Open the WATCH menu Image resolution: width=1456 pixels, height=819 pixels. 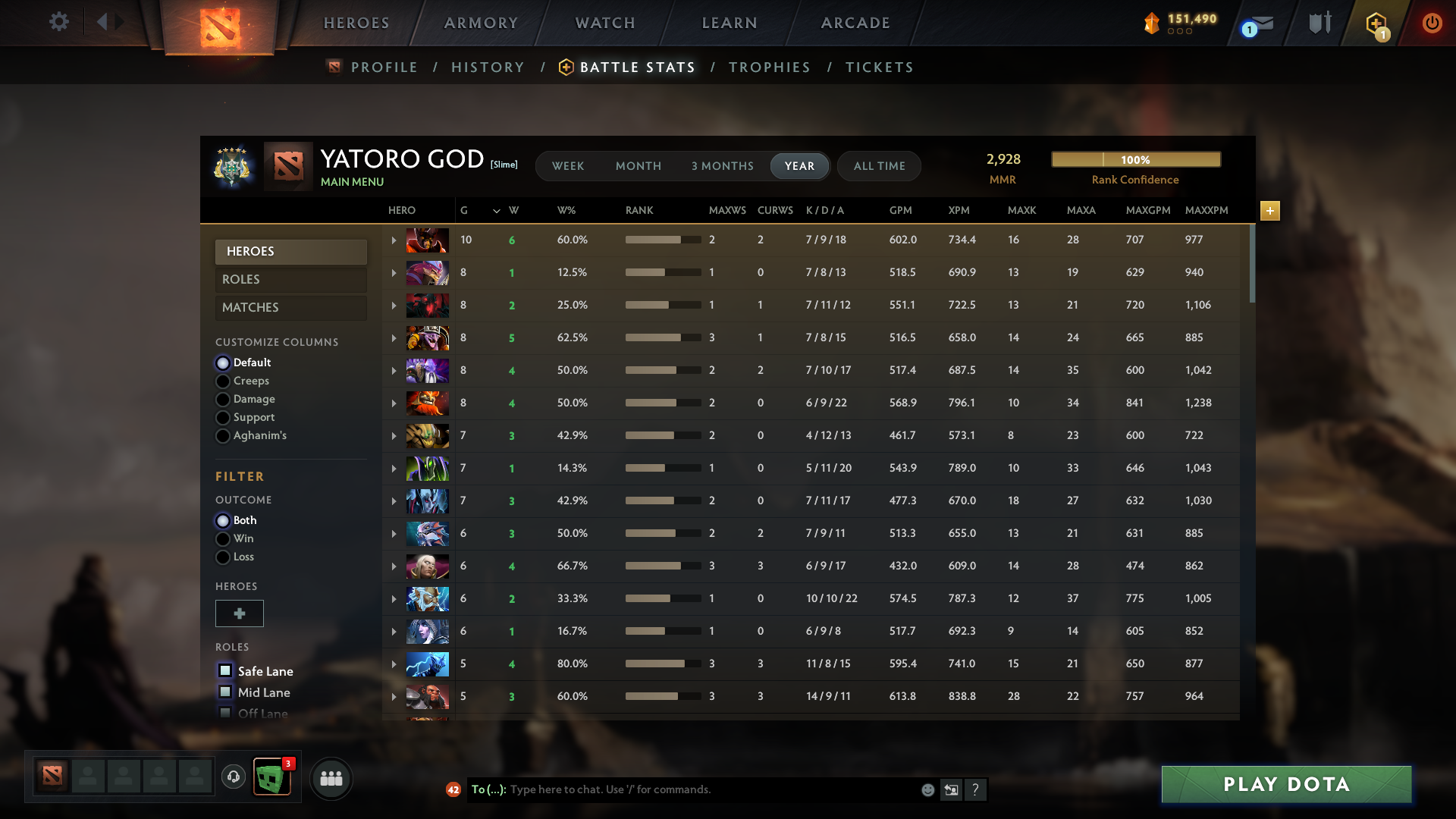pos(604,23)
